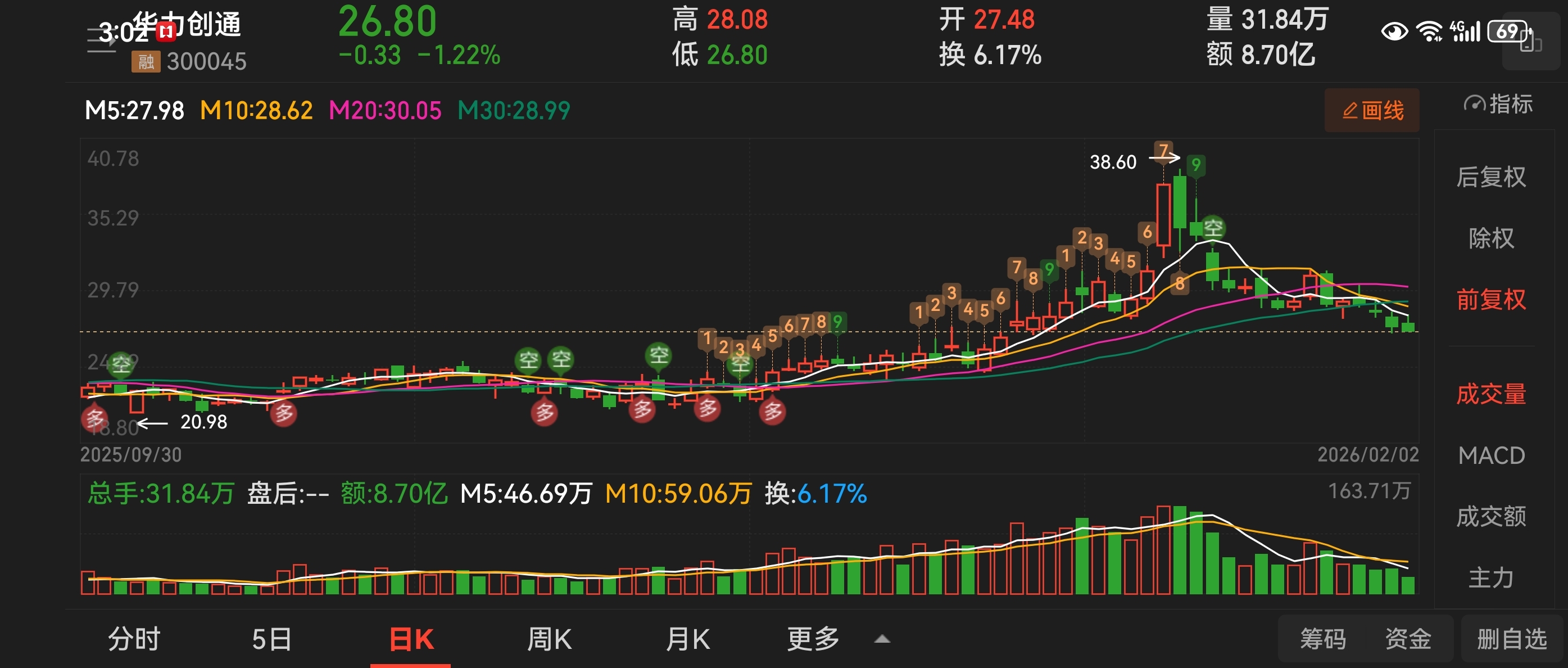This screenshot has width=1568, height=668.
Task: Expand the 更多 periods dropdown
Action: click(x=813, y=639)
